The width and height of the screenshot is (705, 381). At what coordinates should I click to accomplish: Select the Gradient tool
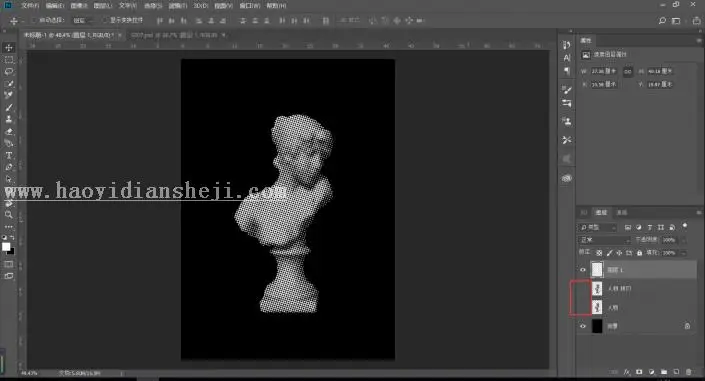click(9, 143)
